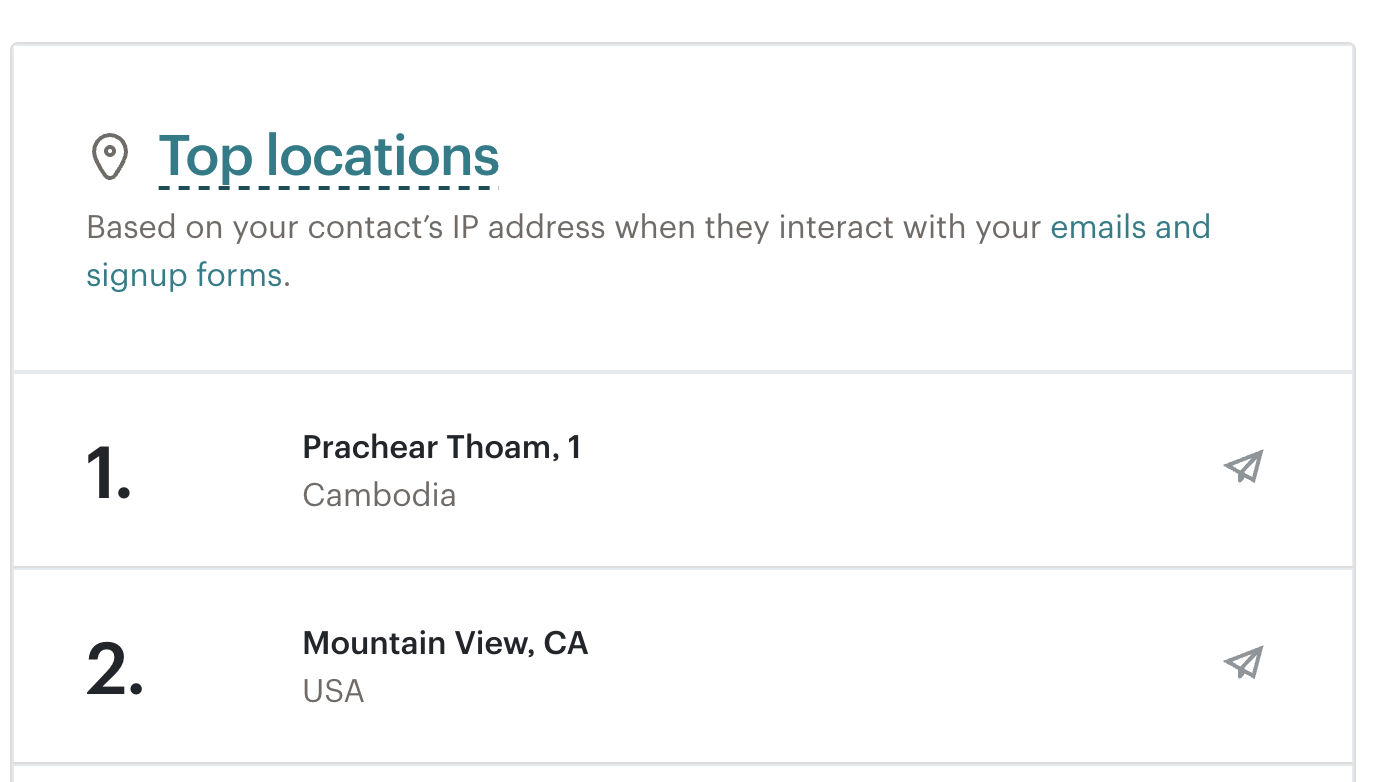Click the paper plane icon for Mountain View
Image resolution: width=1398 pixels, height=782 pixels.
(1243, 663)
